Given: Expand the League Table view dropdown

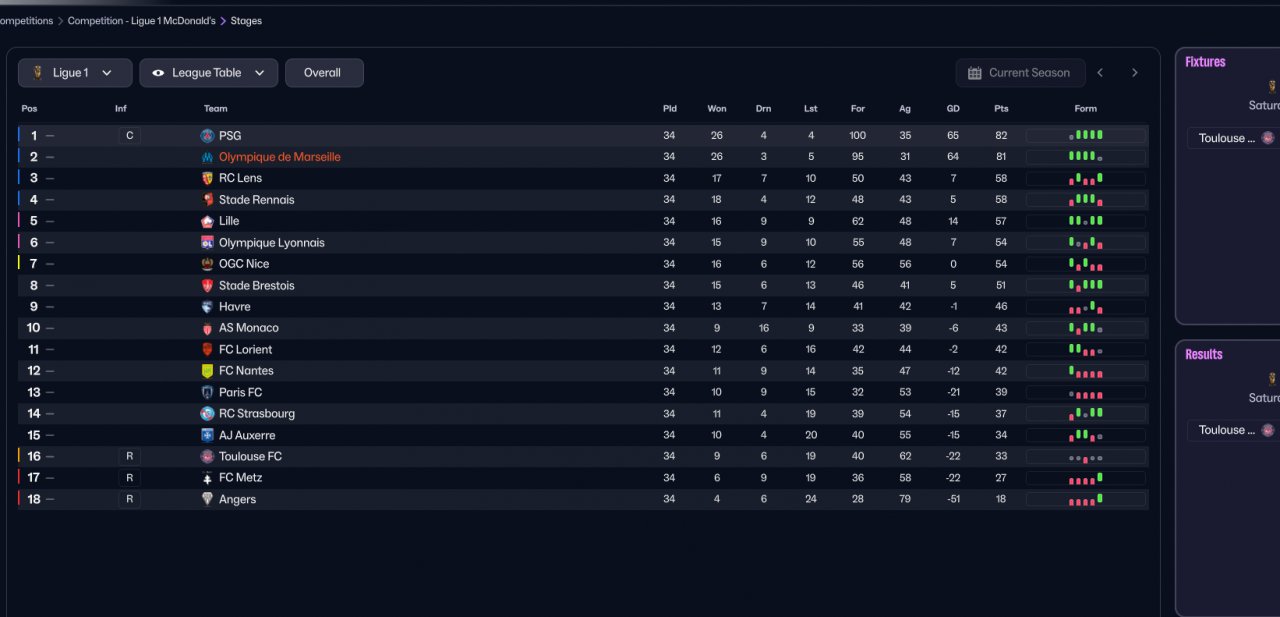Looking at the screenshot, I should (x=209, y=73).
